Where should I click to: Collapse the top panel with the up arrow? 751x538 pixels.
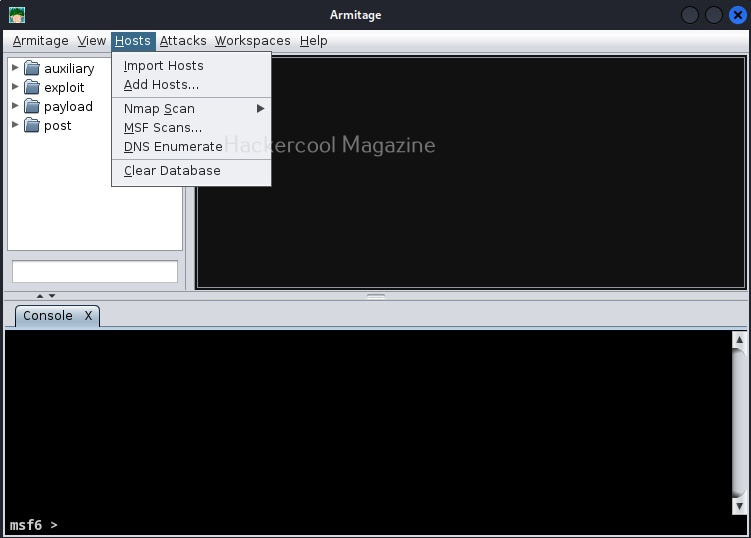click(40, 296)
